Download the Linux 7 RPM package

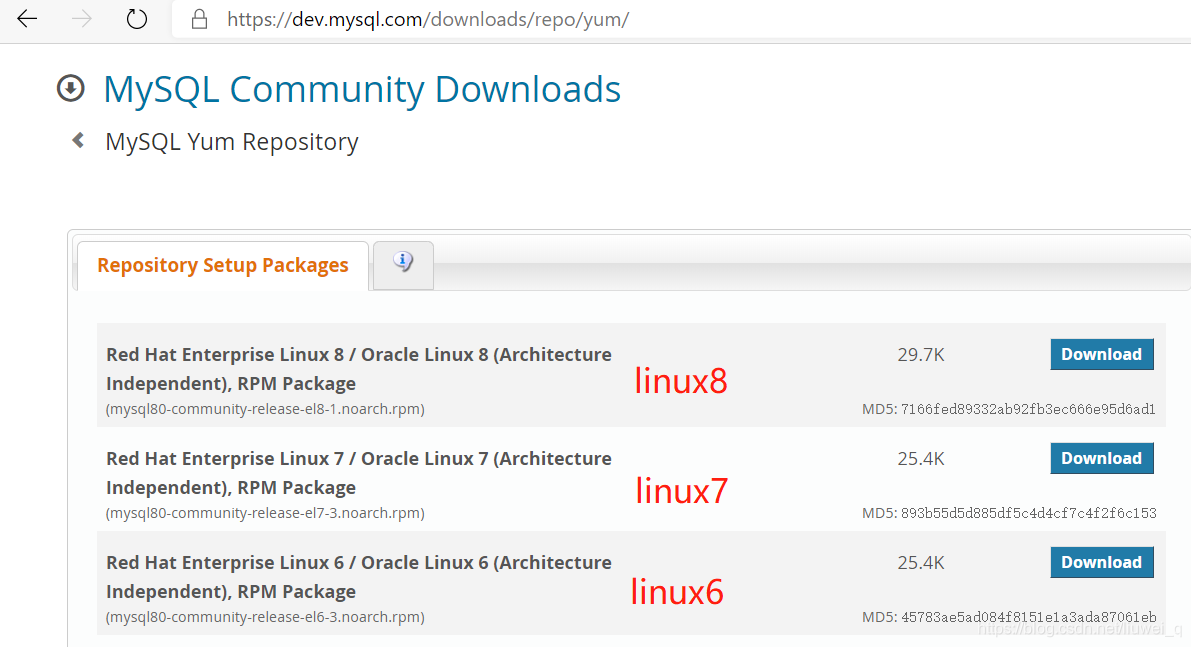[x=1101, y=459]
